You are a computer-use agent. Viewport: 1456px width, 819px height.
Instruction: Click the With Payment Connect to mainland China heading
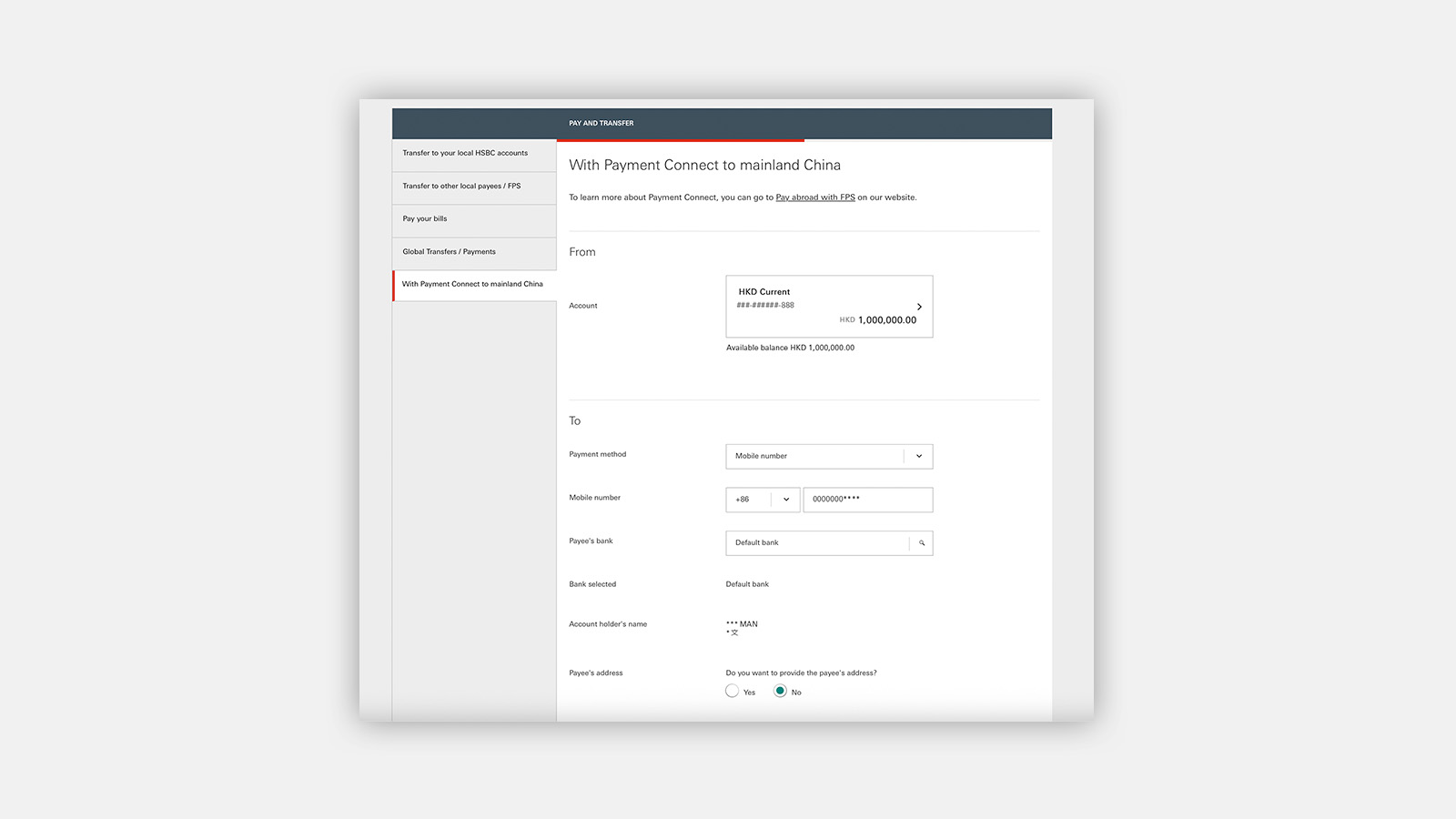point(705,165)
